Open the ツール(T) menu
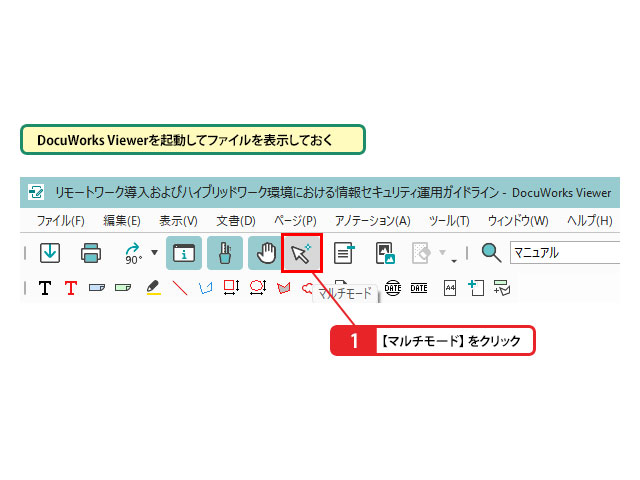The width and height of the screenshot is (640, 480). tap(449, 221)
